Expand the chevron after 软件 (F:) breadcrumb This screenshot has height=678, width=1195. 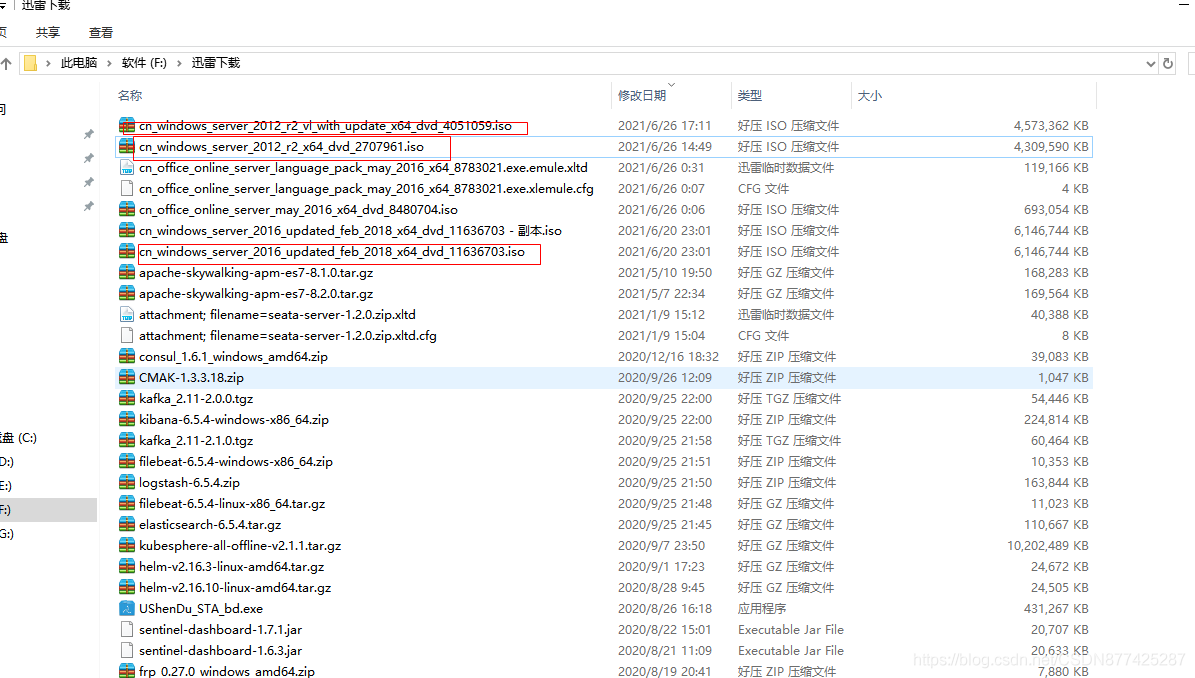click(x=179, y=63)
